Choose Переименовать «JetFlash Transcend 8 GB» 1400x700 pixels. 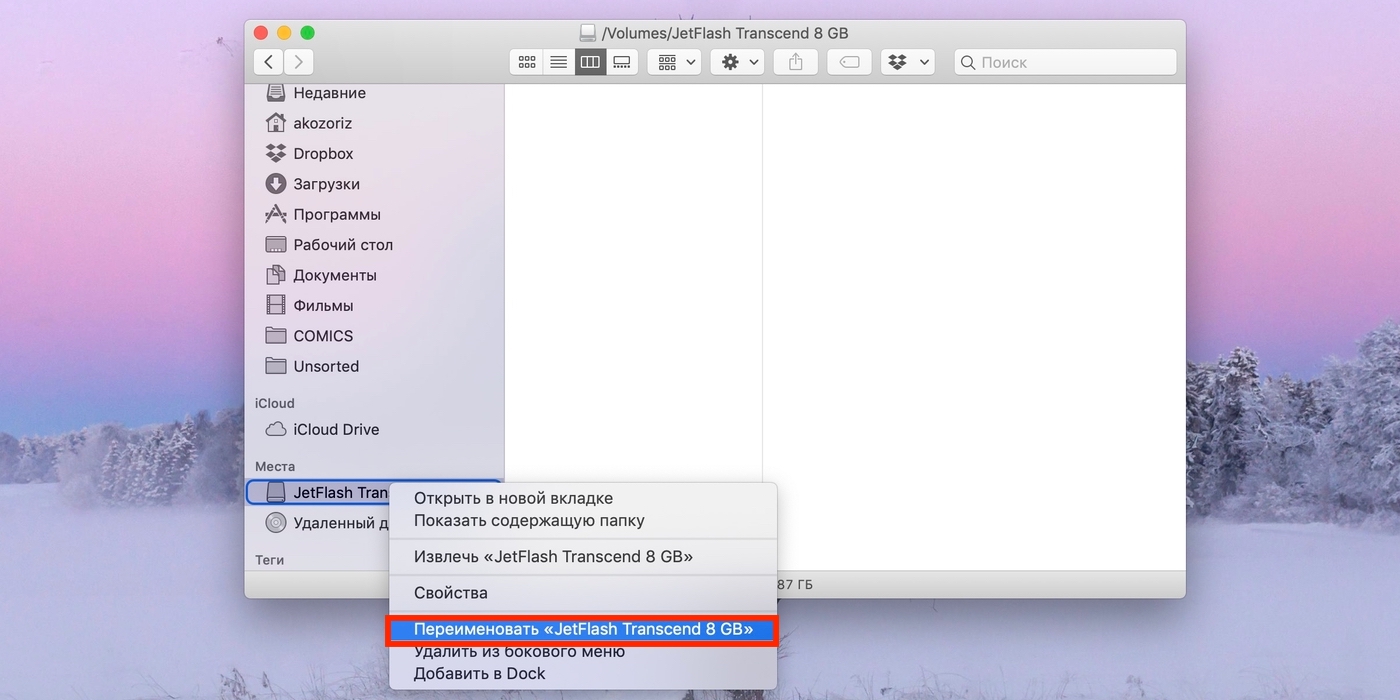coord(582,629)
